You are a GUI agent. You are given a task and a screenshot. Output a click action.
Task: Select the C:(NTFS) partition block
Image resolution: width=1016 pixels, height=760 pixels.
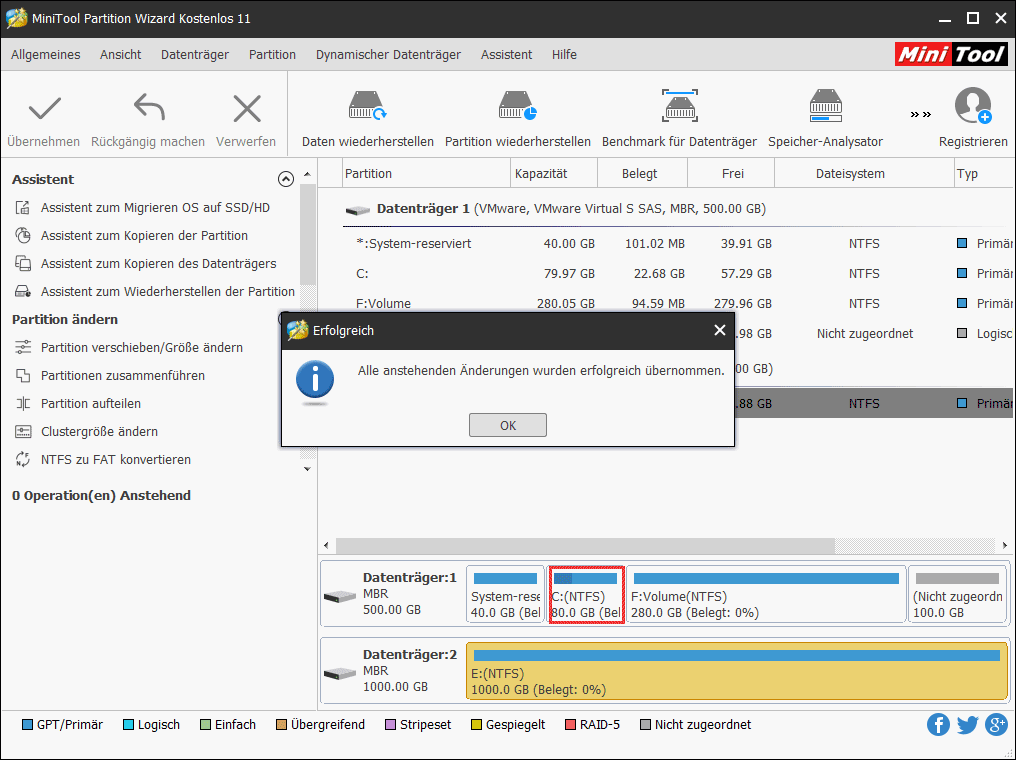(586, 593)
